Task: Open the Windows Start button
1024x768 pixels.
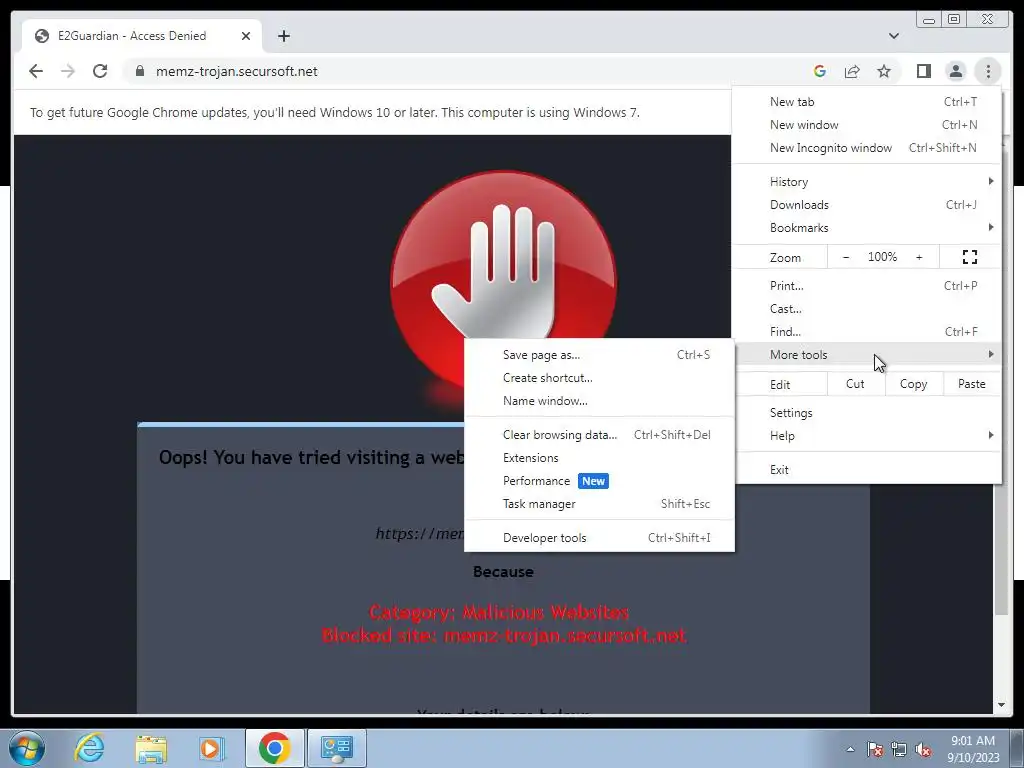Action: 26,748
